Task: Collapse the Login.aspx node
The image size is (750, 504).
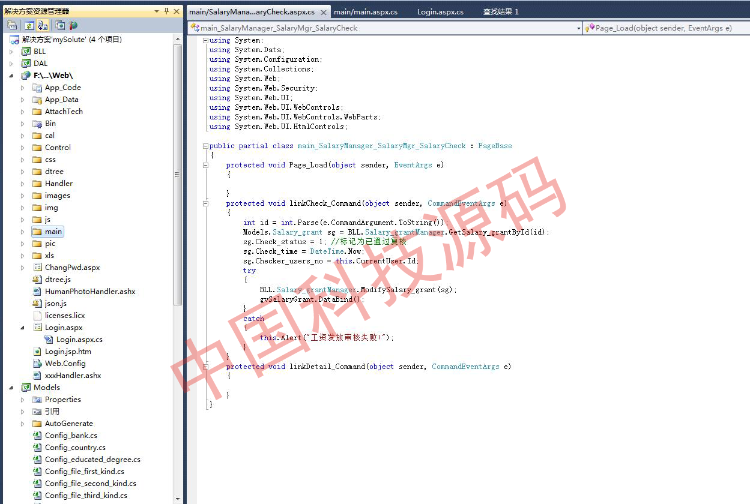Action: 22,328
